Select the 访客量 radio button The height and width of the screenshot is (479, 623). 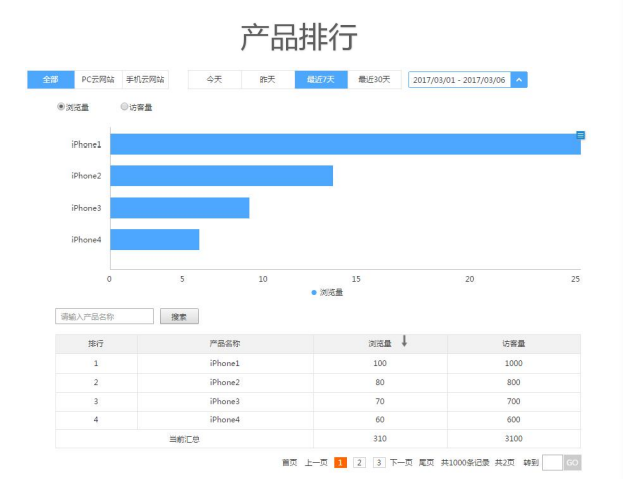(124, 106)
